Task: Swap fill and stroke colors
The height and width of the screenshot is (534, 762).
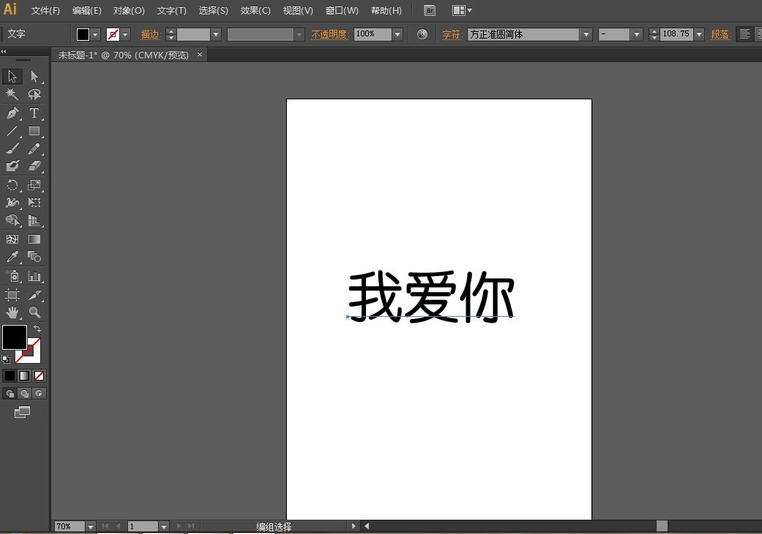Action: 38,329
